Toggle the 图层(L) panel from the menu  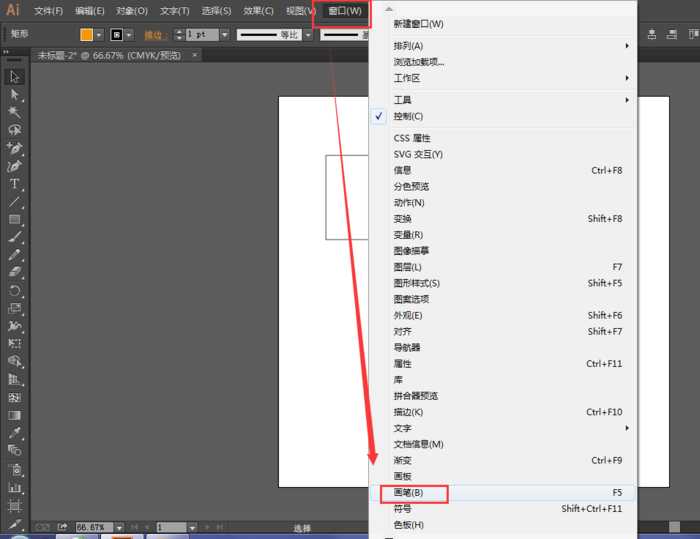(x=407, y=267)
